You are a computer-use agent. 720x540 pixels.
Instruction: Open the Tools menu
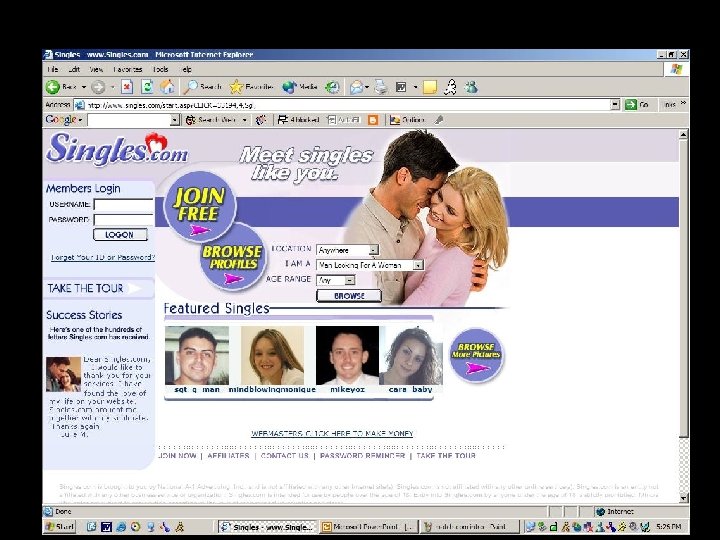point(160,69)
